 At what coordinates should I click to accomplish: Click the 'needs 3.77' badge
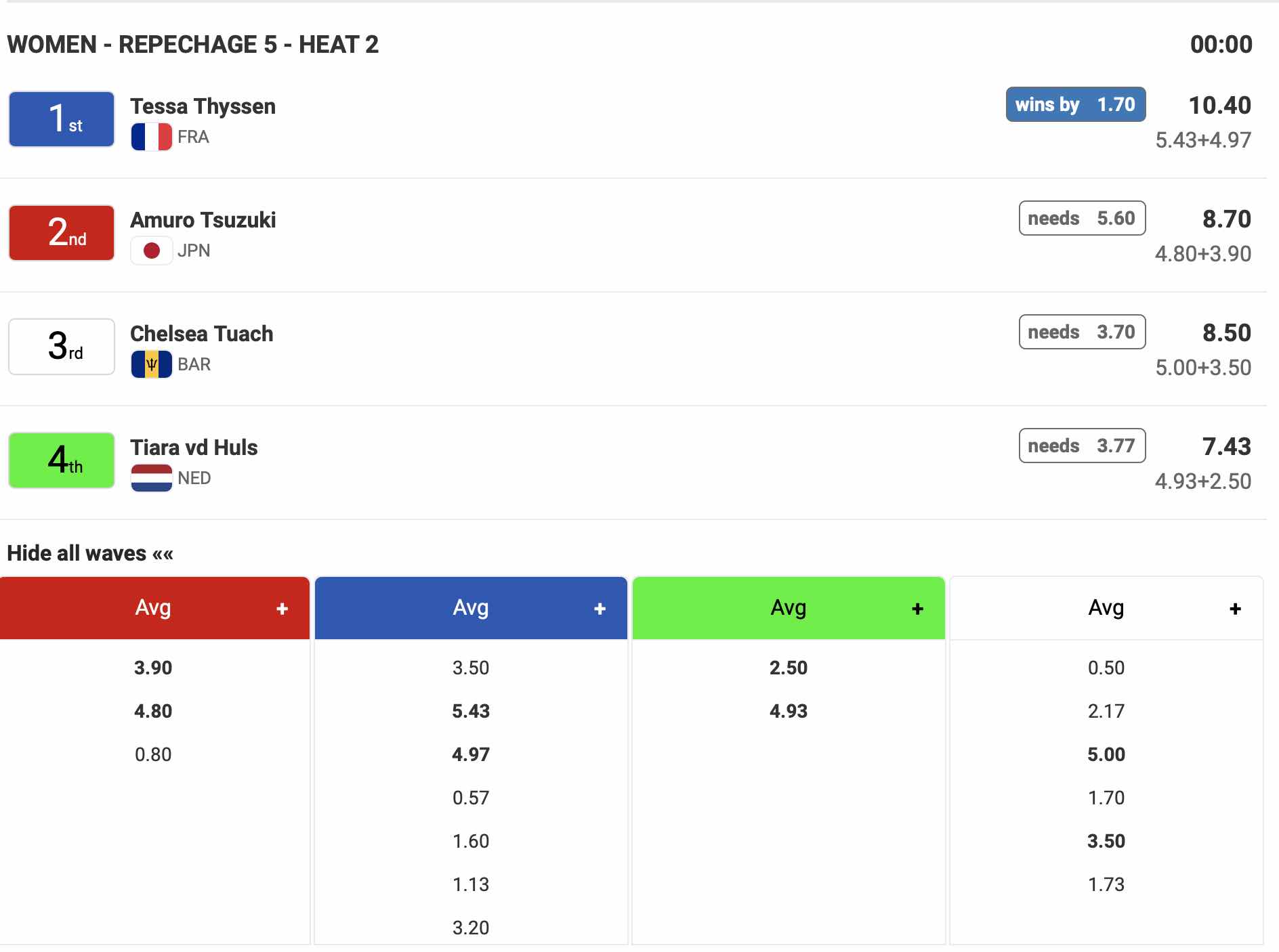1082,446
